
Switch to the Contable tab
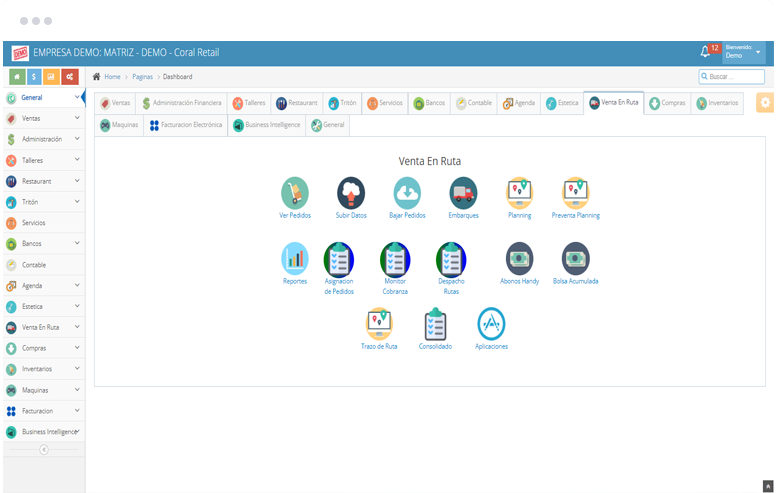click(x=474, y=103)
